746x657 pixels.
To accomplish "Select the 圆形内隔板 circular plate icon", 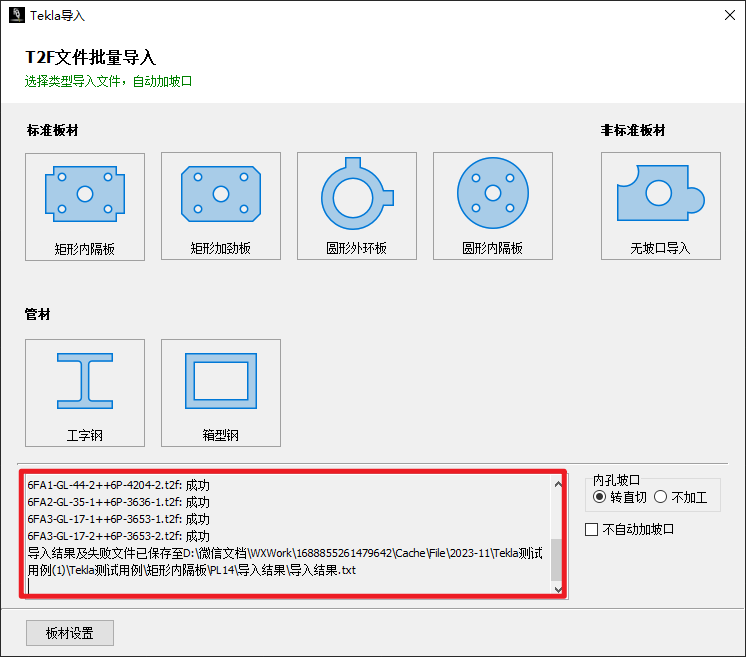I will click(x=493, y=206).
